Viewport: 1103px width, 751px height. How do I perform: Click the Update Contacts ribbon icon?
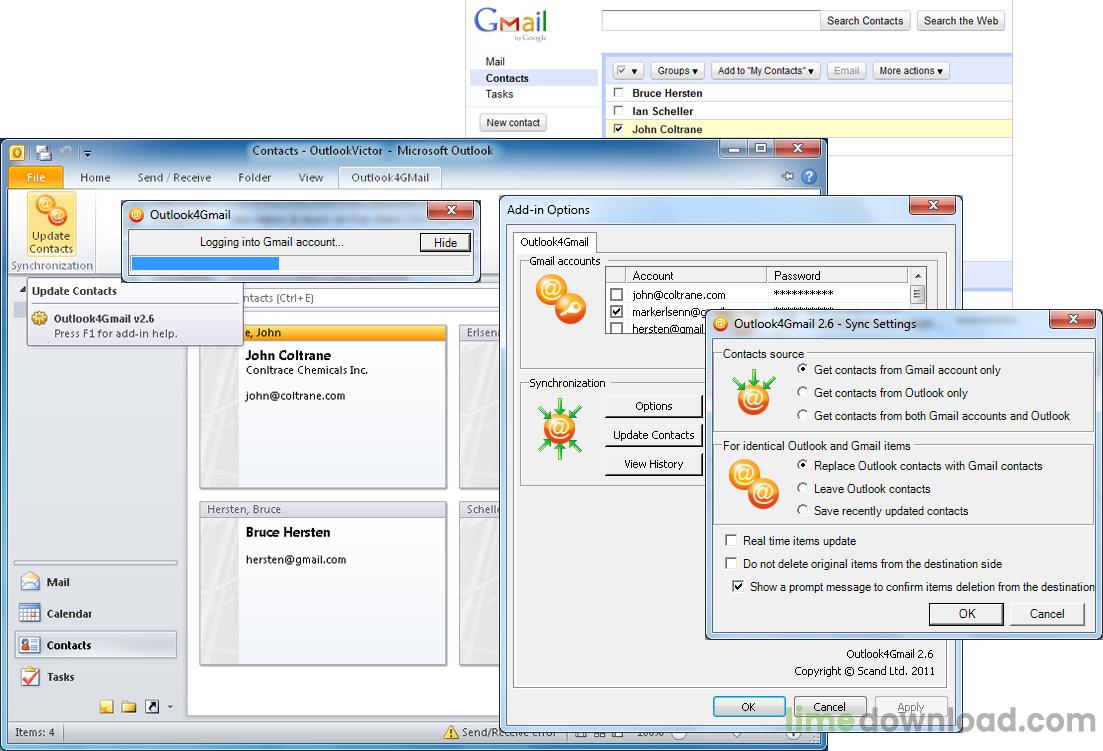(51, 222)
